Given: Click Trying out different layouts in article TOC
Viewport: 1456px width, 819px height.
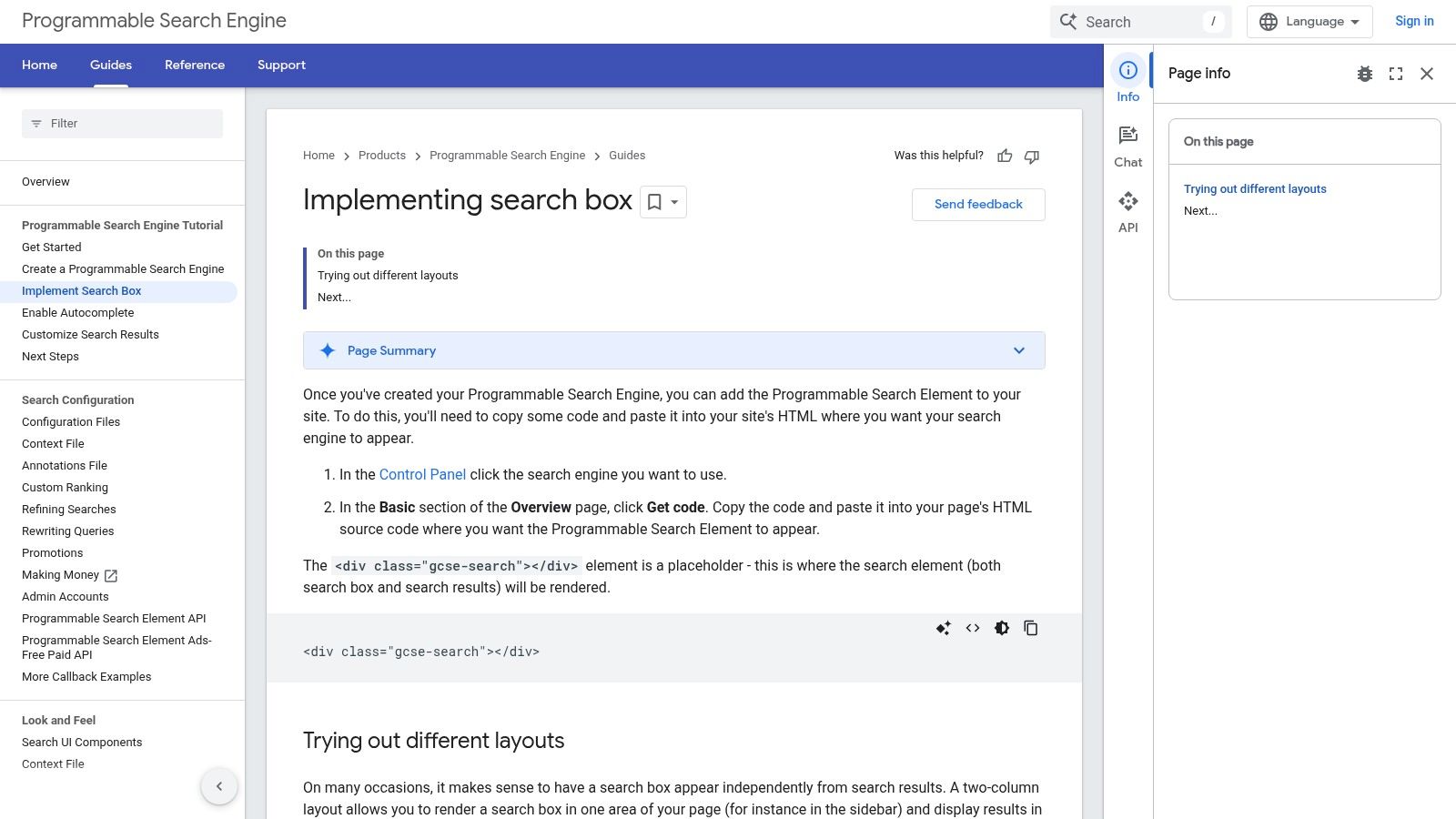Looking at the screenshot, I should [388, 276].
